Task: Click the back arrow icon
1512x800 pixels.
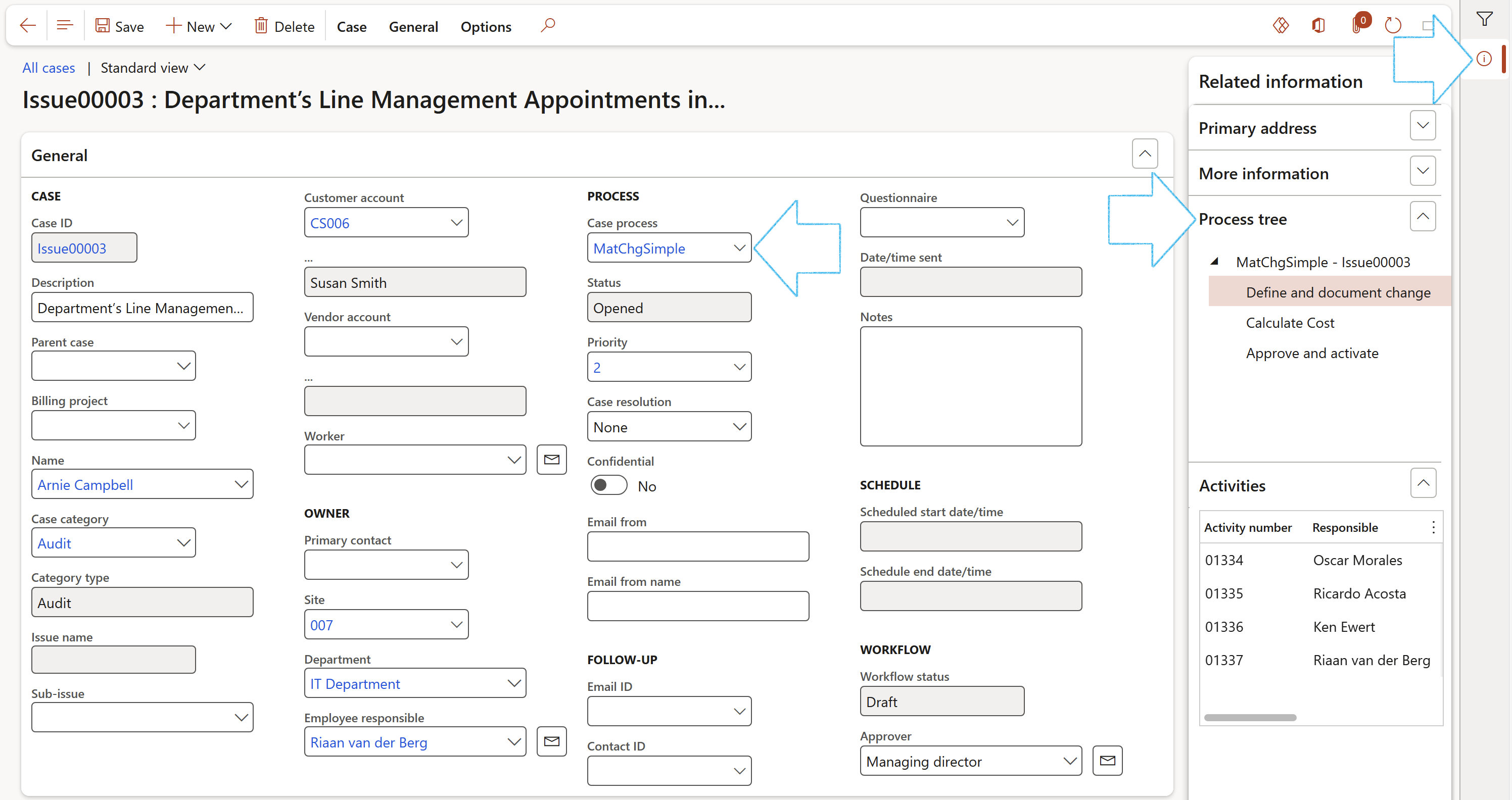Action: (x=28, y=26)
